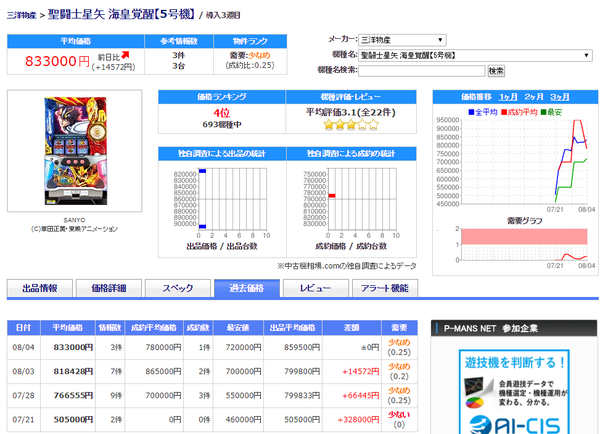Click the 成約平均価格 column header

pyautogui.click(x=154, y=328)
